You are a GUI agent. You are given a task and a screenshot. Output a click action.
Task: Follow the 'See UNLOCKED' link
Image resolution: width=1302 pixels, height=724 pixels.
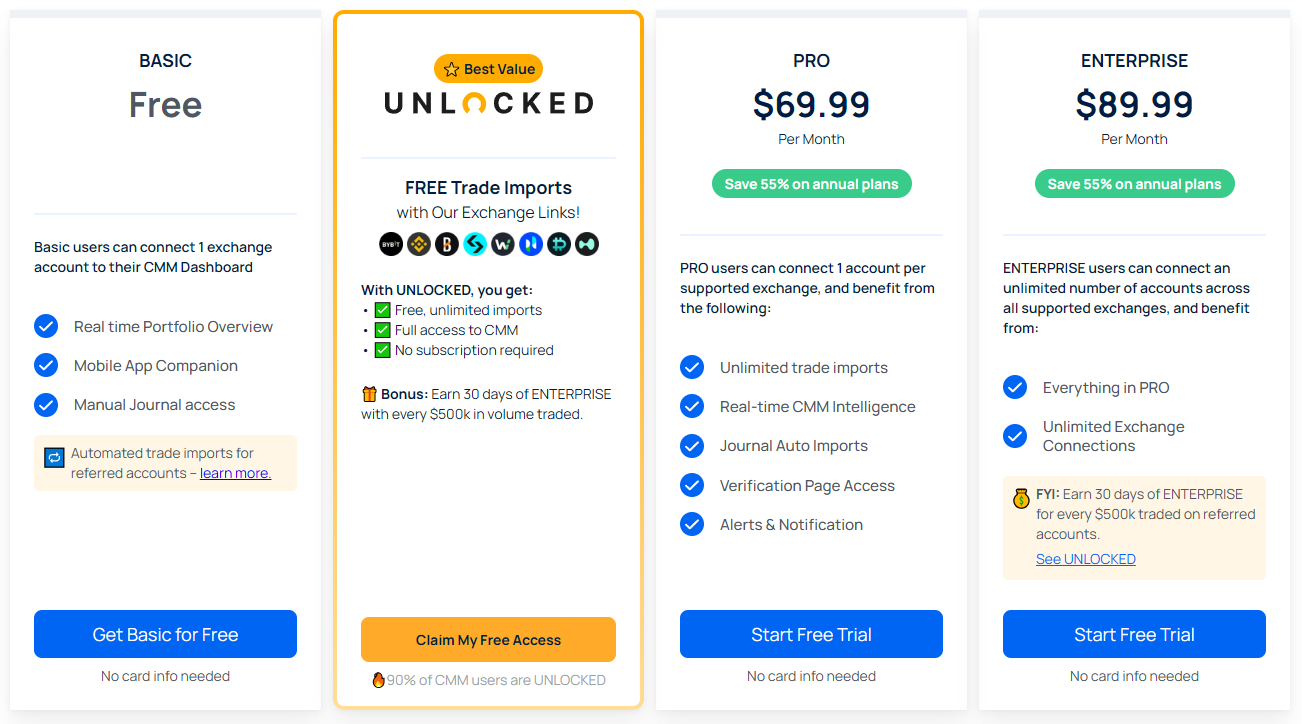coord(1085,559)
